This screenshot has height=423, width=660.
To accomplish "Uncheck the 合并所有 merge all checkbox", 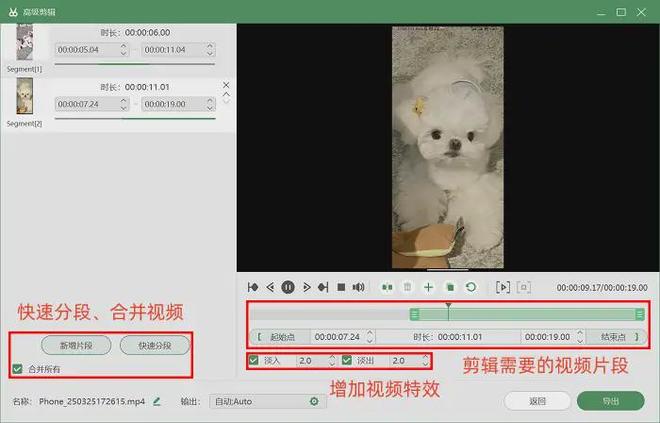I will click(x=17, y=369).
